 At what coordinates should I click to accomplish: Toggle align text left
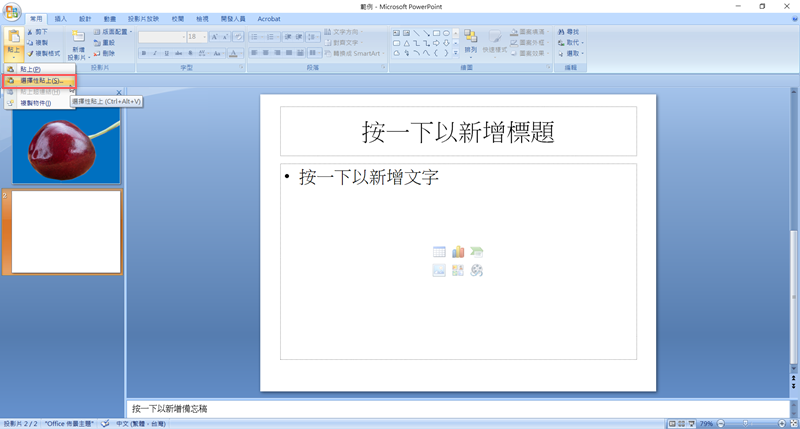point(254,53)
